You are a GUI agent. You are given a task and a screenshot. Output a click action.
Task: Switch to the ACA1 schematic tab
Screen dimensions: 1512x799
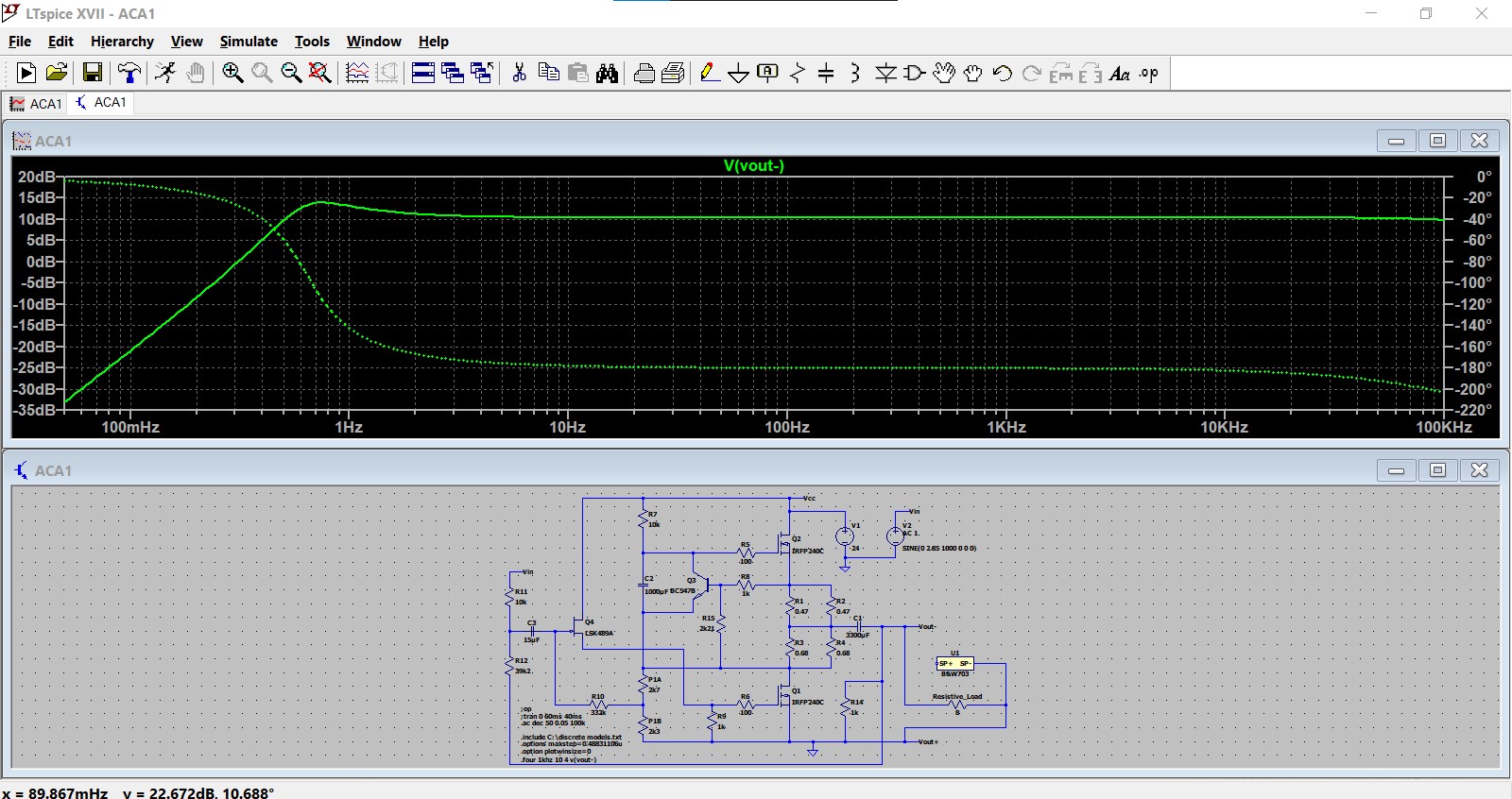click(101, 102)
